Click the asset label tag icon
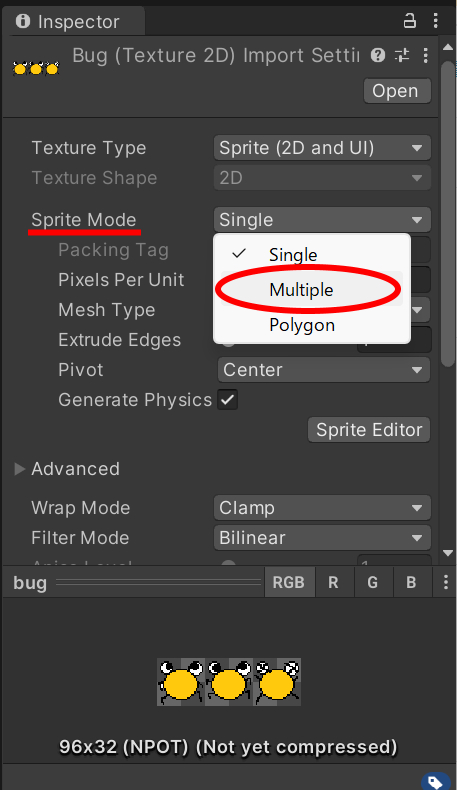 point(435,781)
